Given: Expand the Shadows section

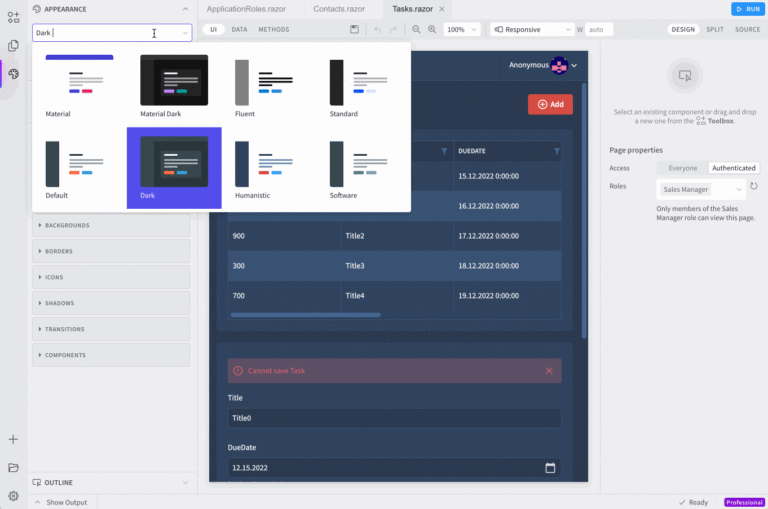Looking at the screenshot, I should [110, 303].
